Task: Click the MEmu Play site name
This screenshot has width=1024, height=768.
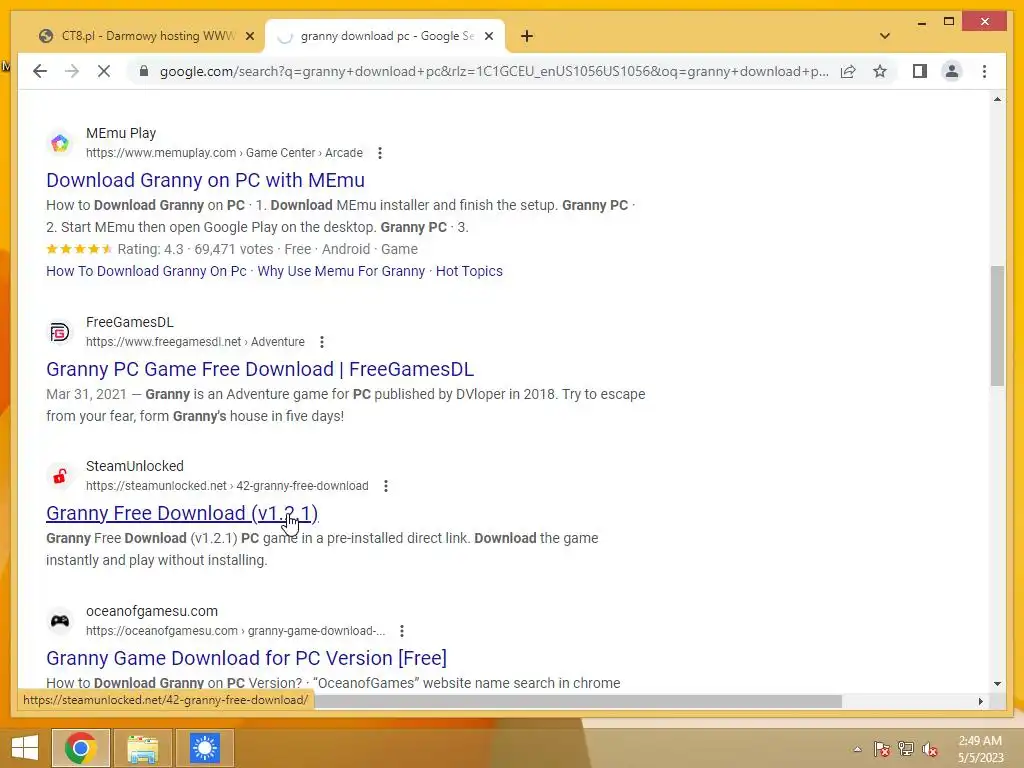Action: (121, 133)
